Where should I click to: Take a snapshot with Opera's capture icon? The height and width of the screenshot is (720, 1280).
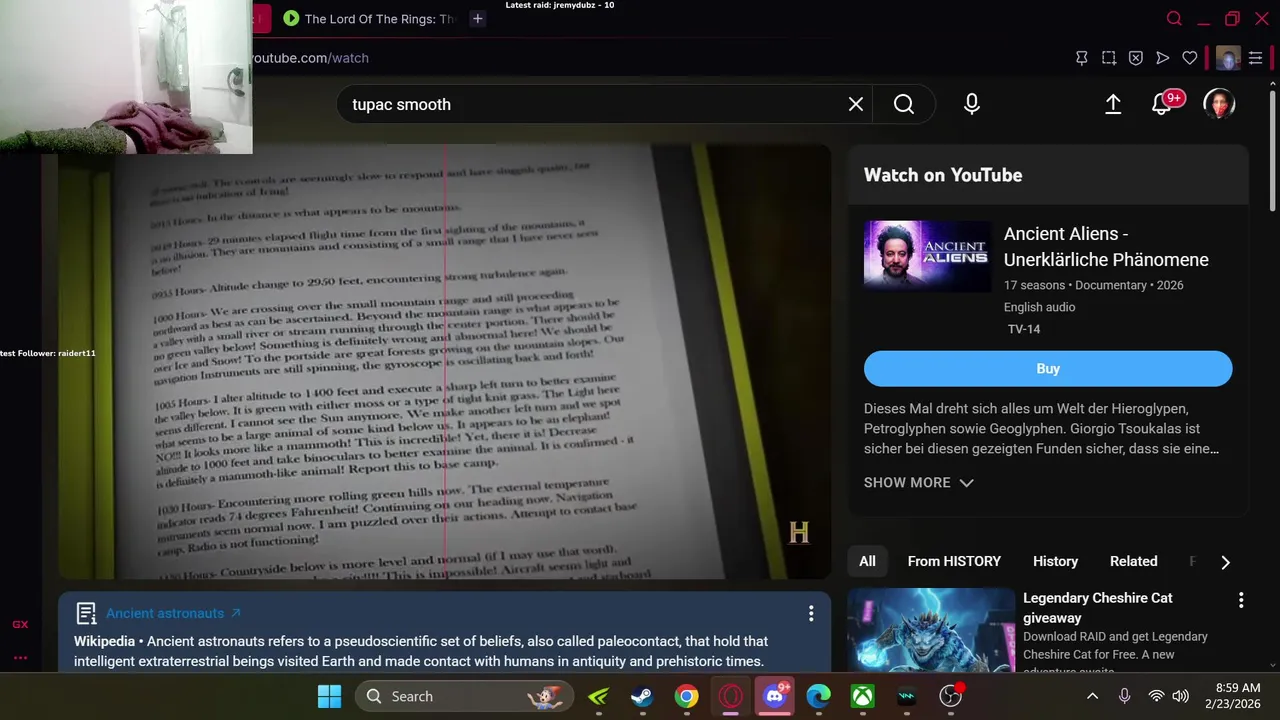(x=1109, y=58)
